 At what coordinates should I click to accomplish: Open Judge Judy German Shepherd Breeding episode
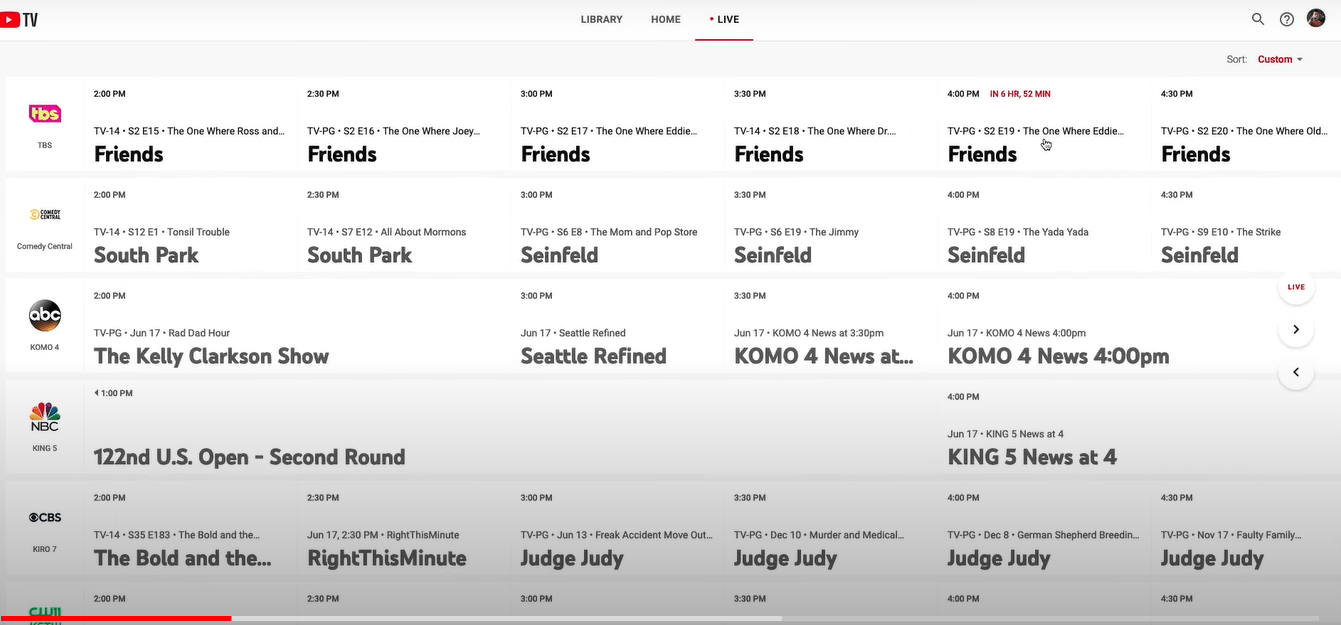coord(1045,528)
